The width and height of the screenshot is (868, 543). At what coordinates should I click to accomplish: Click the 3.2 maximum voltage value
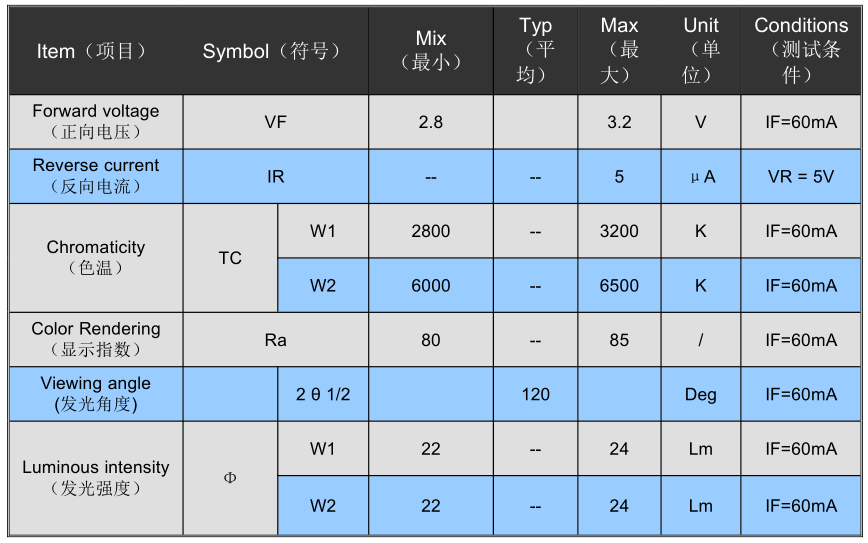619,122
